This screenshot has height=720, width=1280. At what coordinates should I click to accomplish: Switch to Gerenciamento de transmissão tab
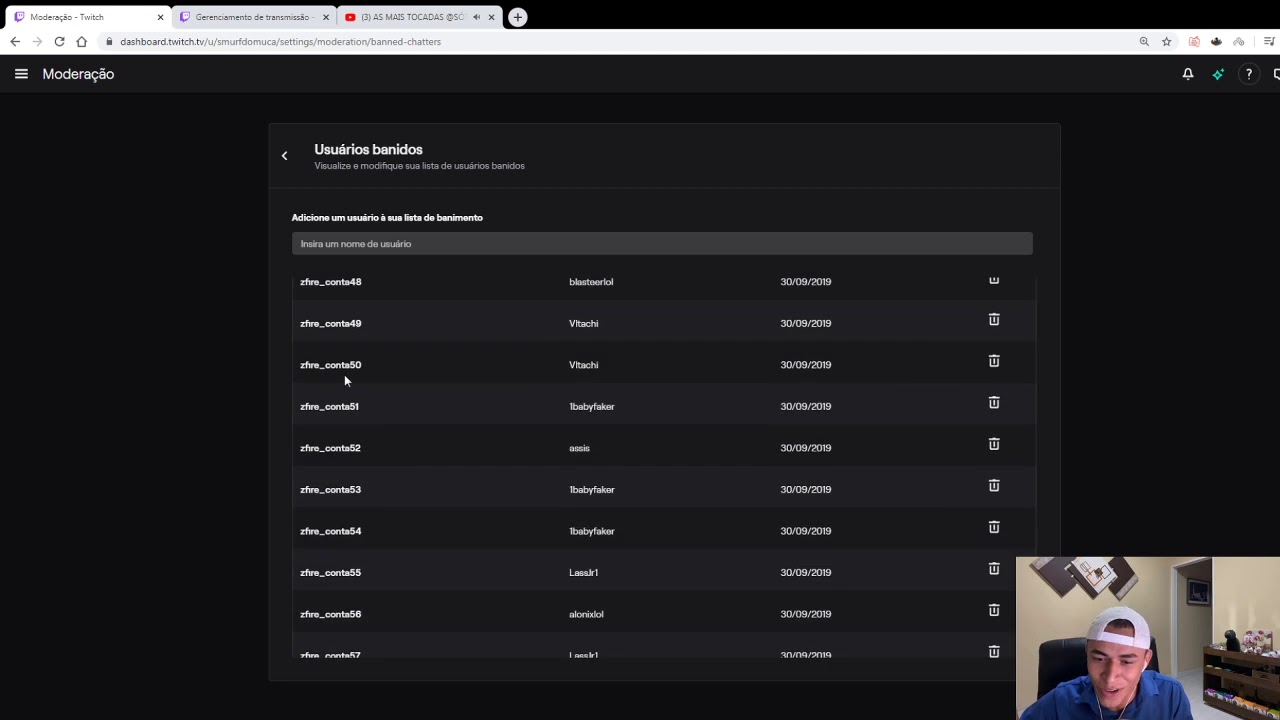253,17
